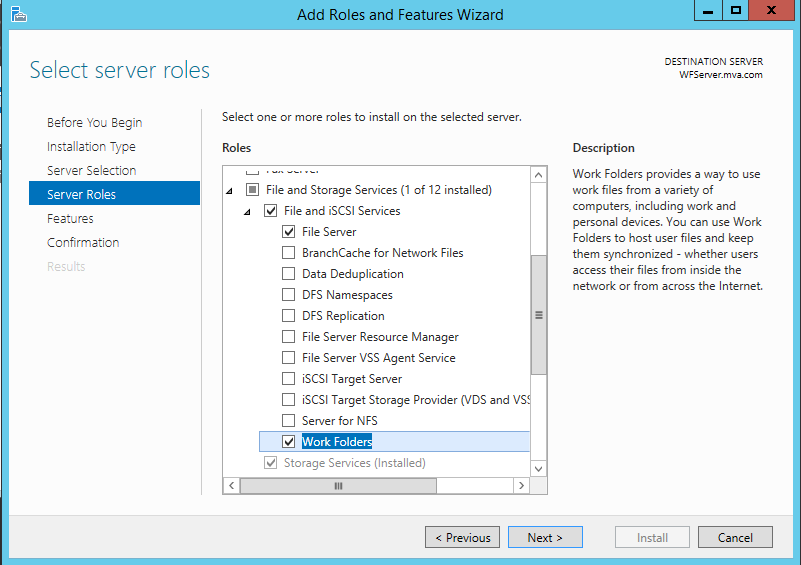Click the vertical scrollbar thumb in roles list
This screenshot has height=565, width=801.
coord(539,315)
